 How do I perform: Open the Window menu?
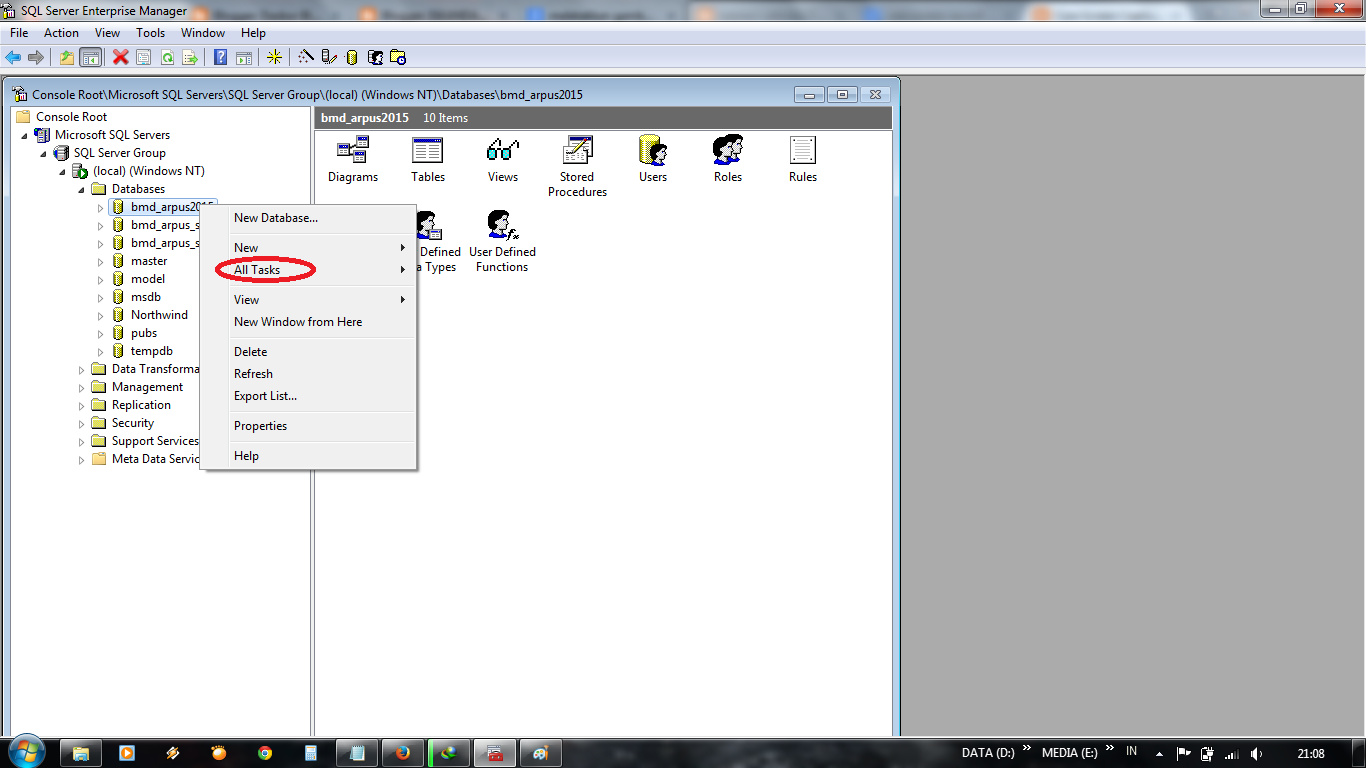(x=203, y=32)
